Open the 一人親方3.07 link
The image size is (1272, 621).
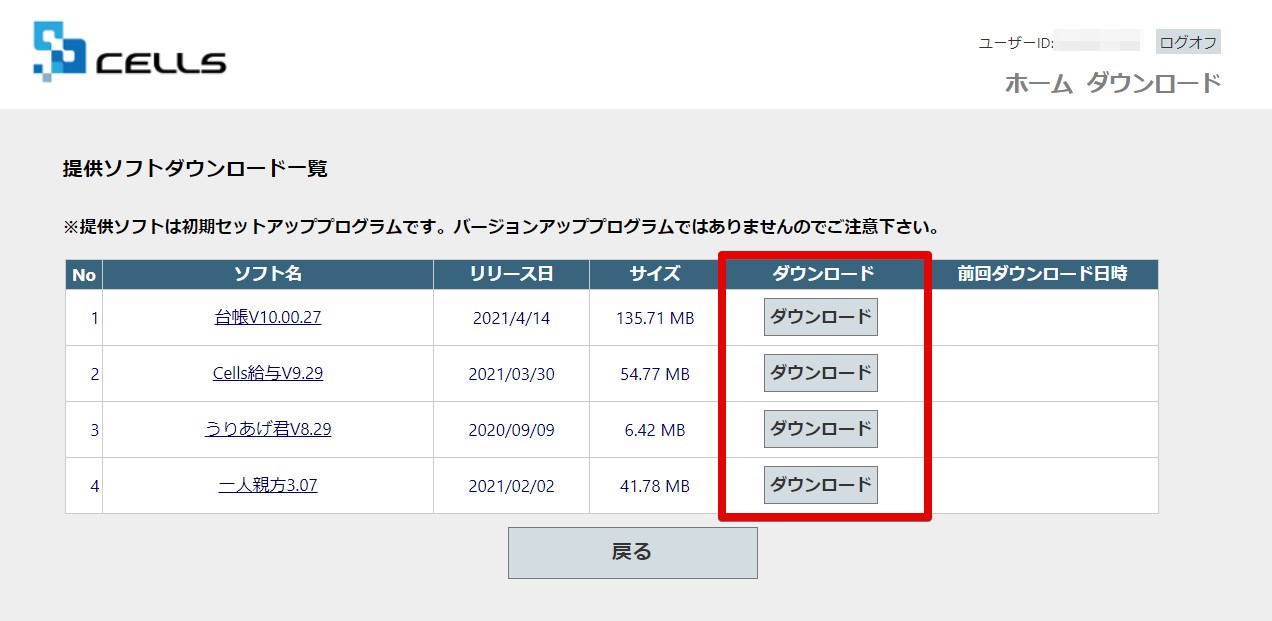pyautogui.click(x=268, y=485)
